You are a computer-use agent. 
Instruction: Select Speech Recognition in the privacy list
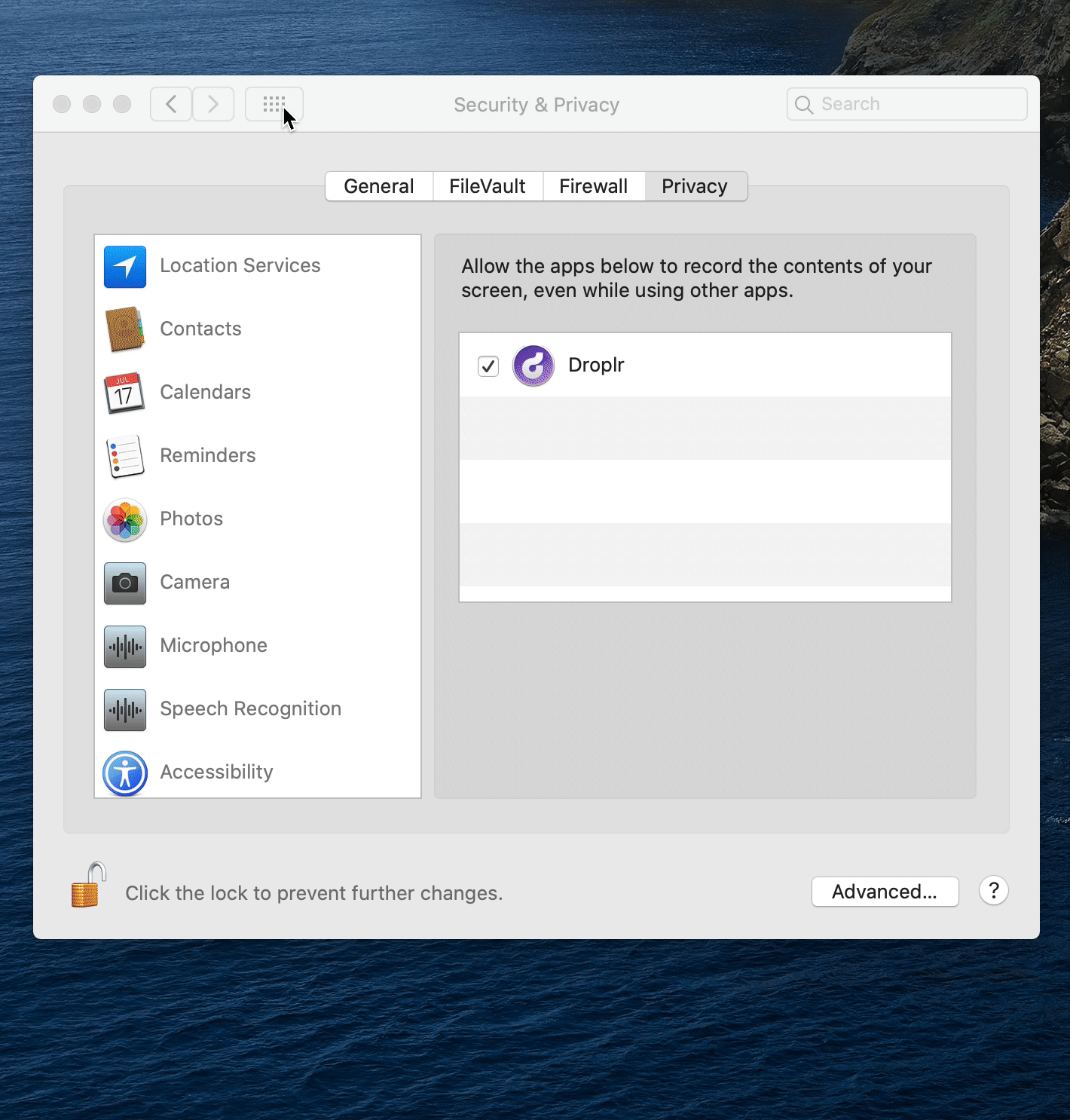250,709
